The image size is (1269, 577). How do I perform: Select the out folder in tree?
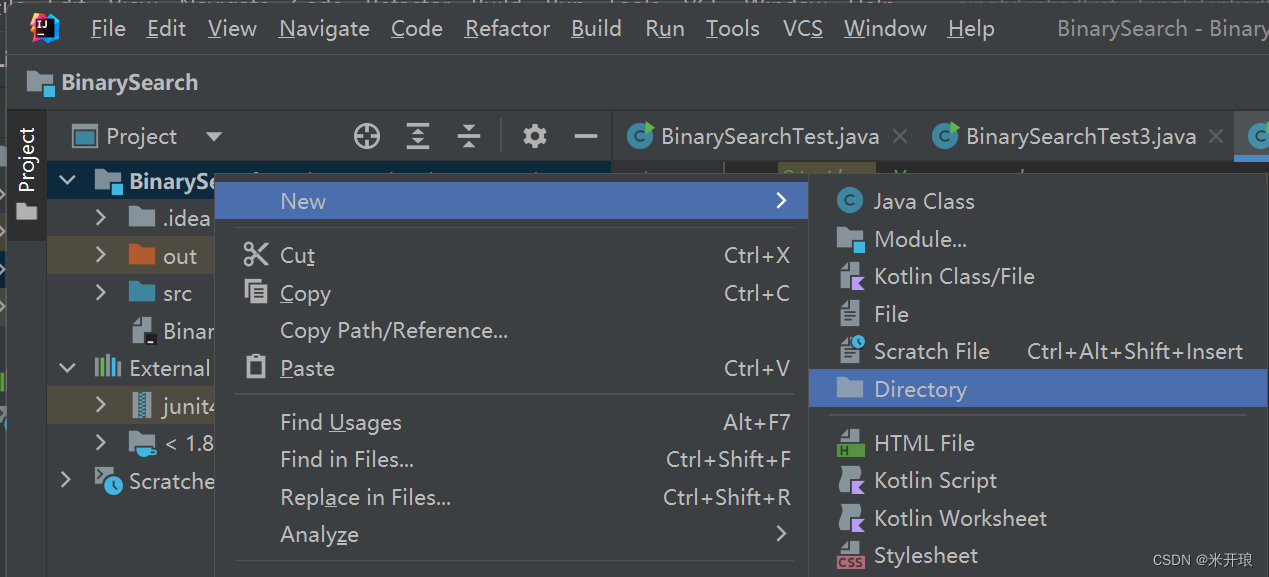(179, 256)
